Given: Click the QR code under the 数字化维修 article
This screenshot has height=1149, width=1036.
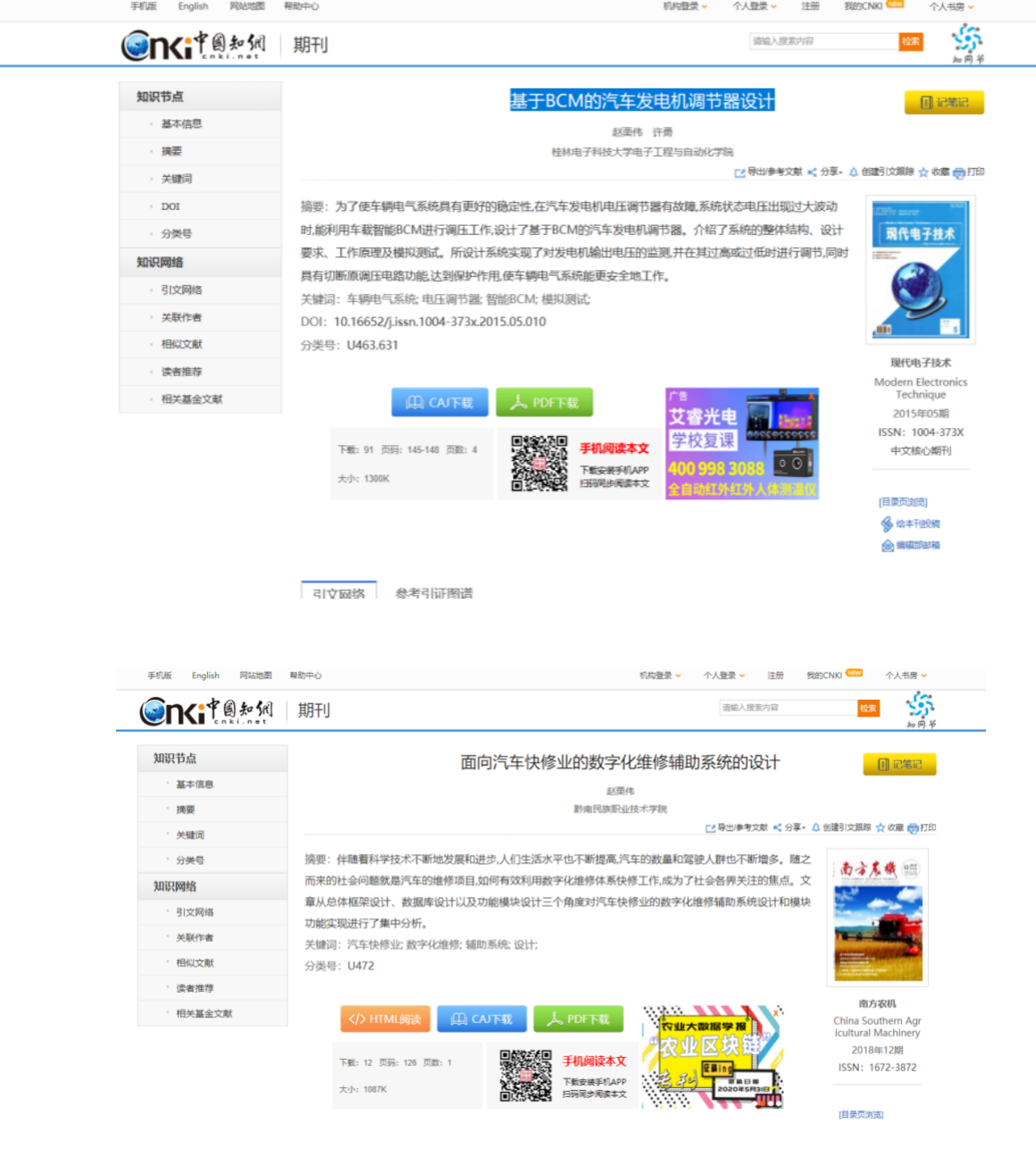Looking at the screenshot, I should click(x=525, y=1076).
